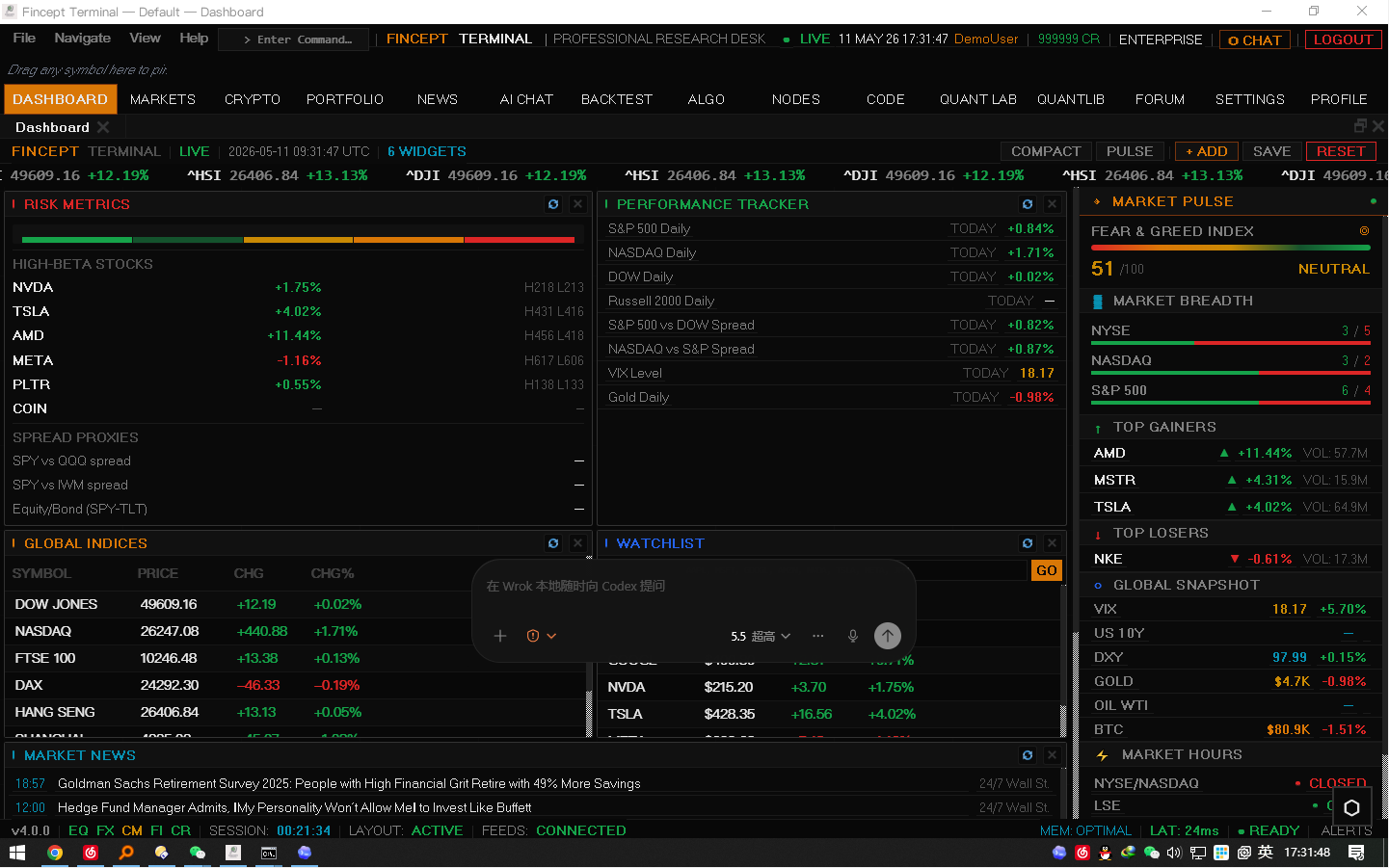
Task: Click the plus attachment icon in Codex prompt
Action: click(500, 636)
